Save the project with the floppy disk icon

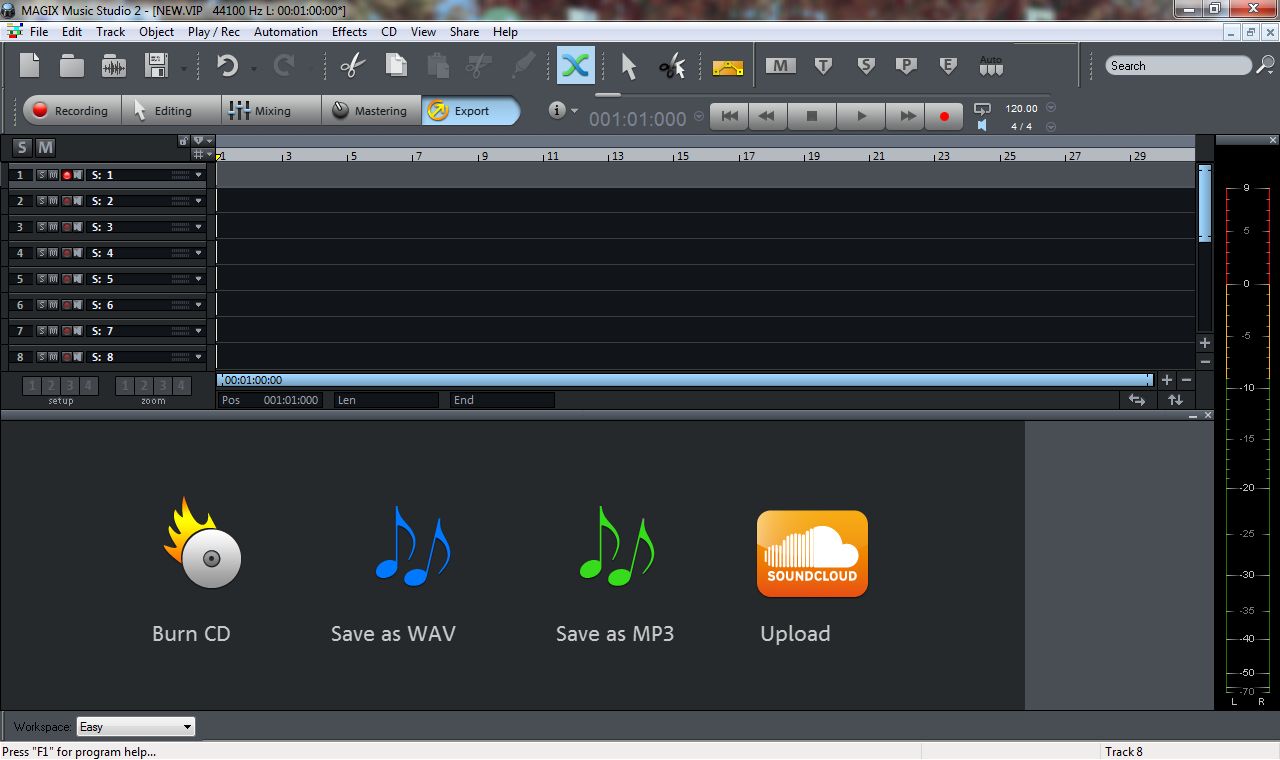click(157, 66)
